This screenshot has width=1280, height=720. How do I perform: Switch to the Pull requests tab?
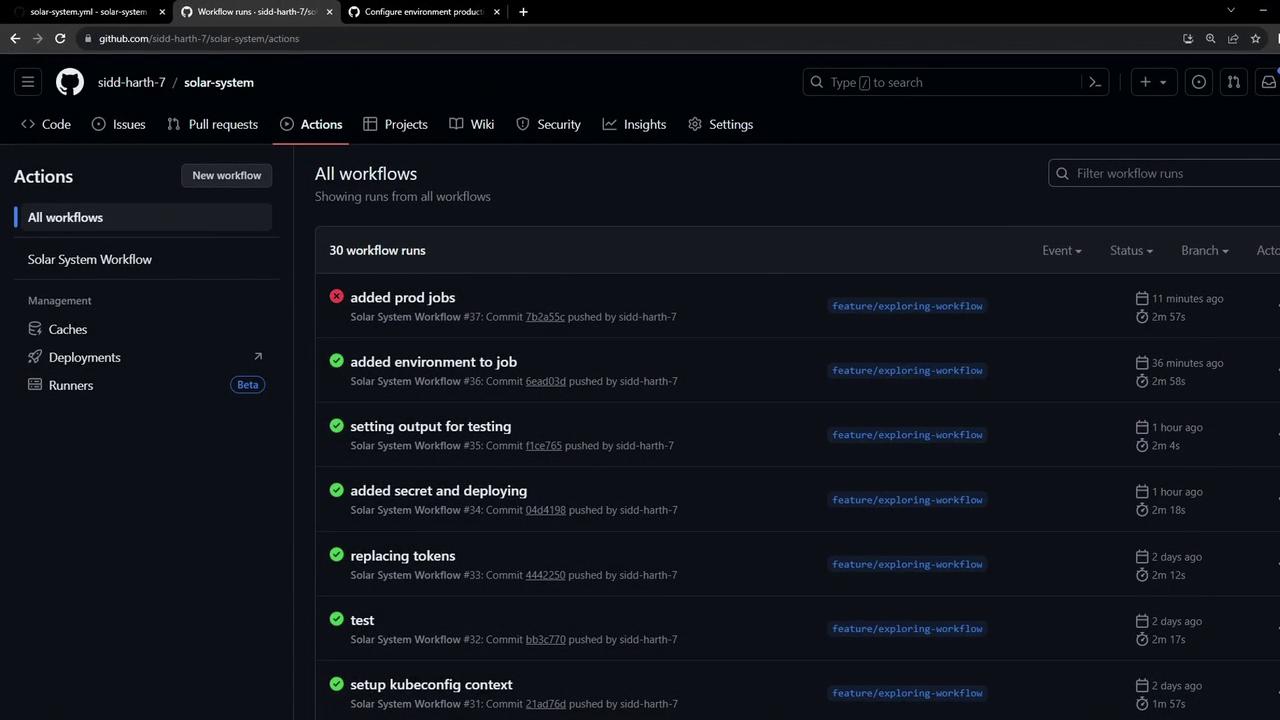point(212,124)
